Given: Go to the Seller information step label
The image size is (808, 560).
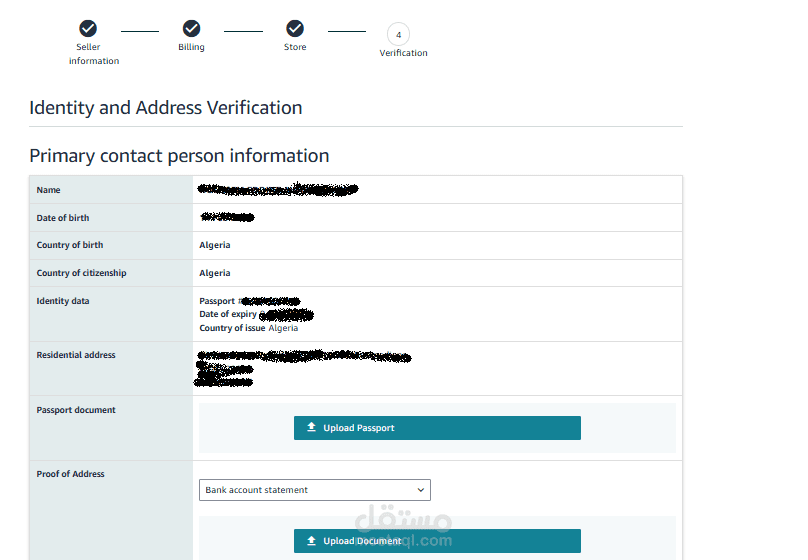Looking at the screenshot, I should coord(94,54).
